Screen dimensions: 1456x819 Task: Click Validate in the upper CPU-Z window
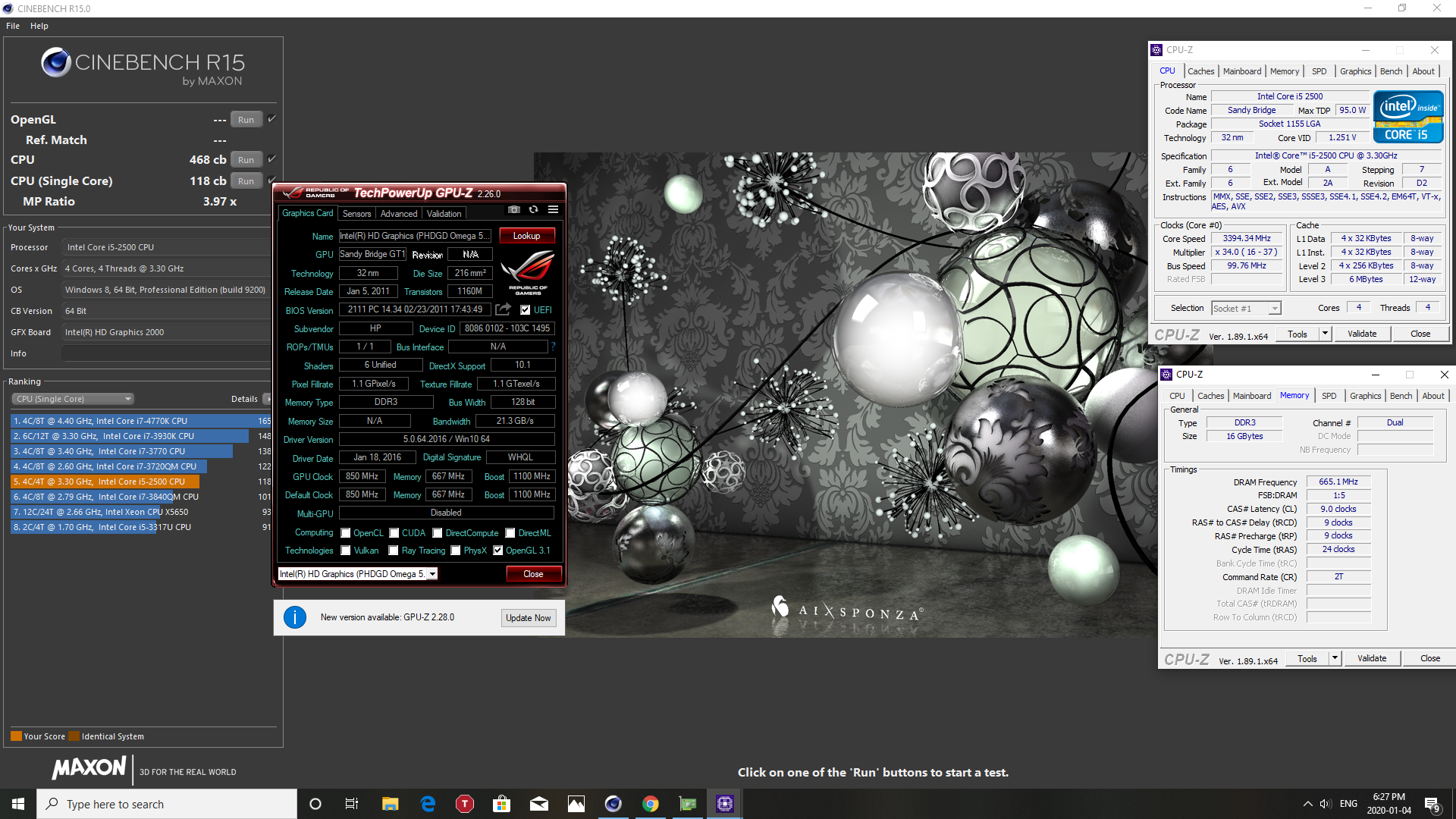pyautogui.click(x=1362, y=334)
